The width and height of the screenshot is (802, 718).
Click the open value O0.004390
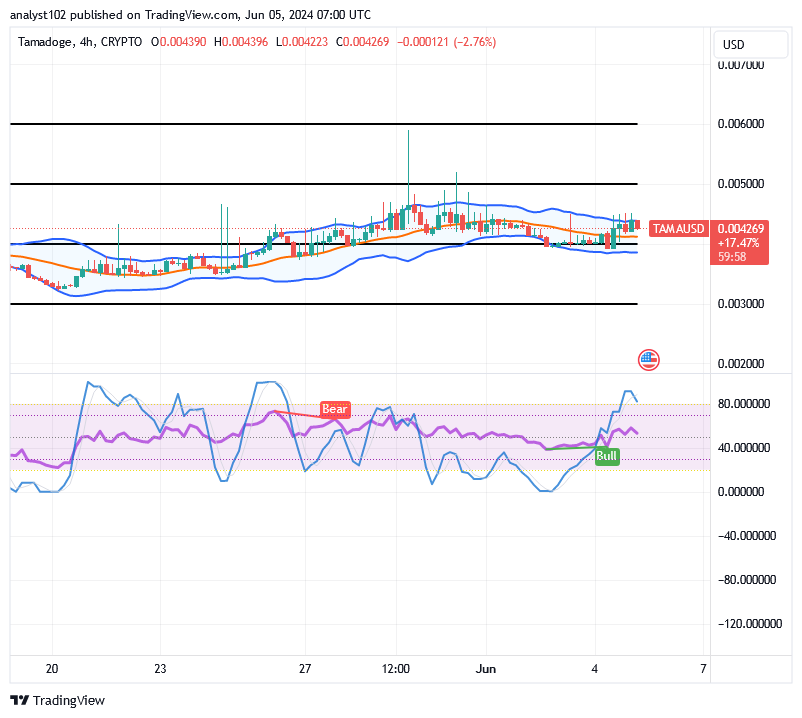pos(179,42)
